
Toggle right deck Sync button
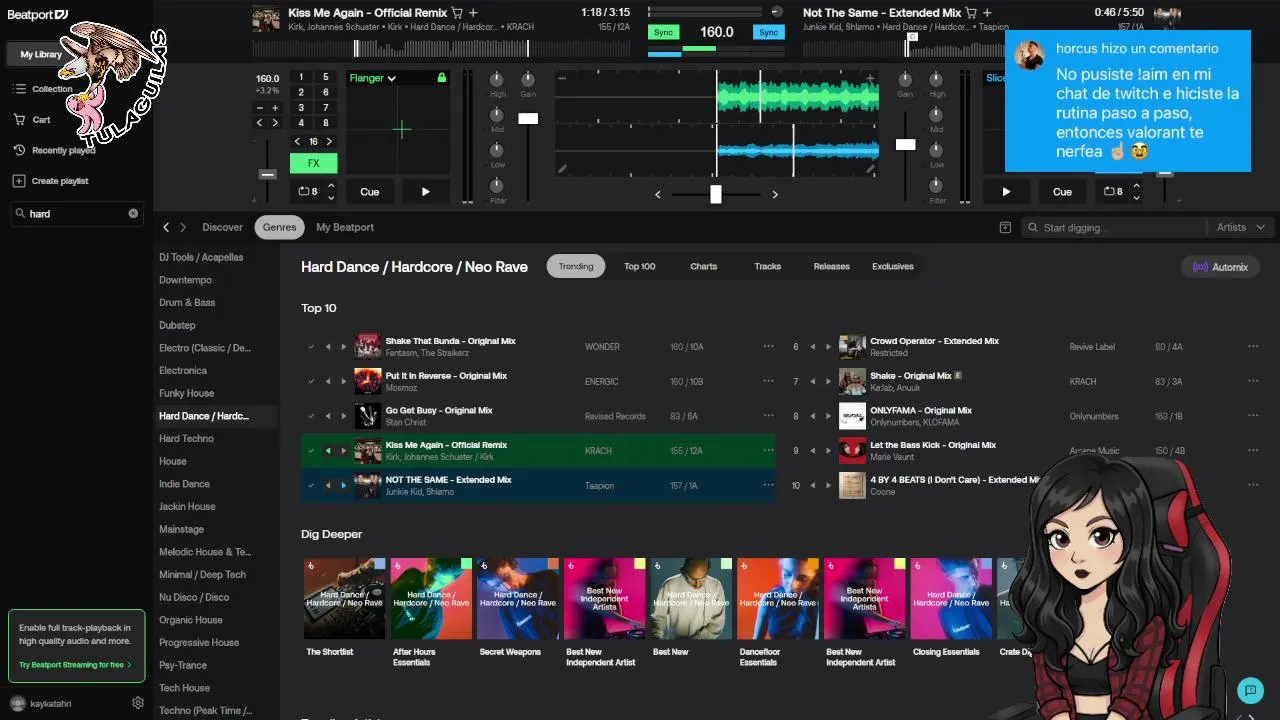coord(768,32)
